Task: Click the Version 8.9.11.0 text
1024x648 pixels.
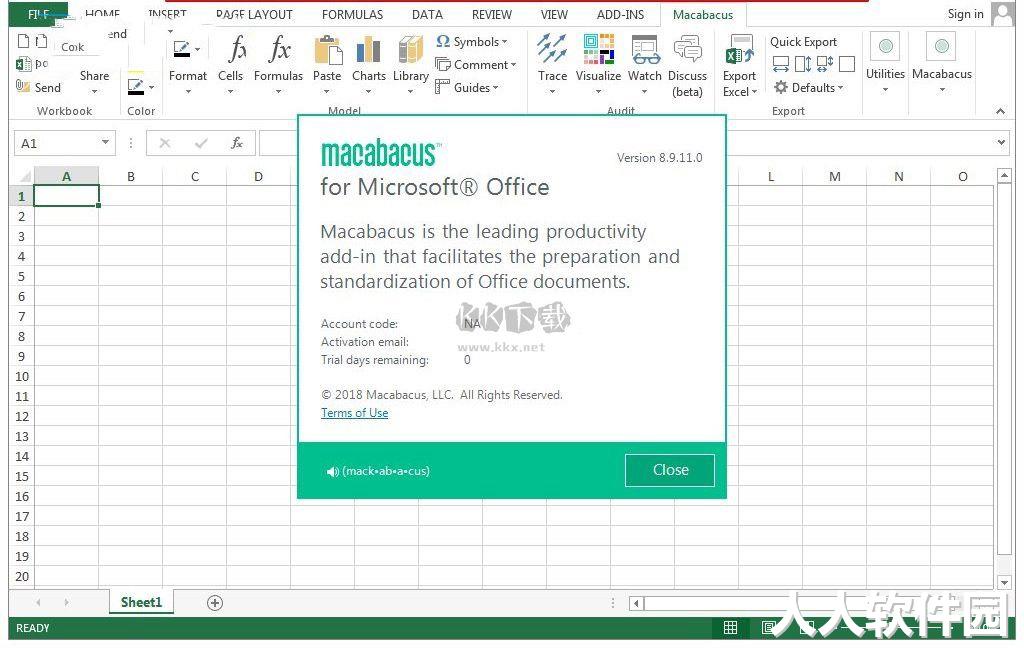Action: tap(660, 157)
